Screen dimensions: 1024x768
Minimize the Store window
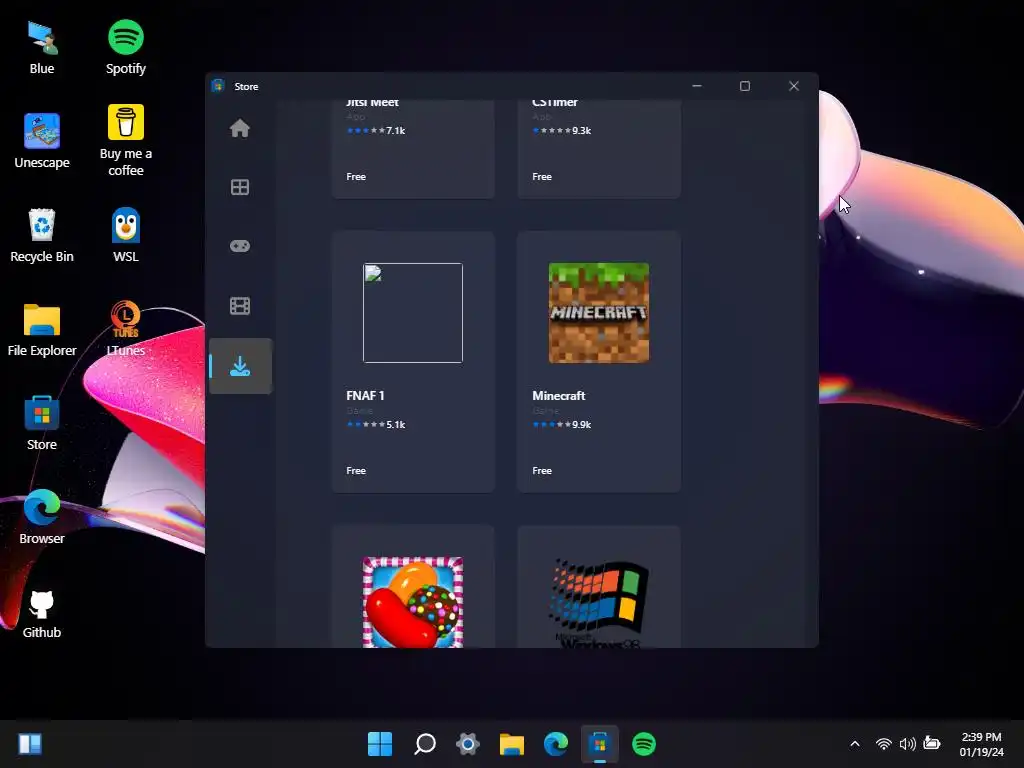pos(697,86)
